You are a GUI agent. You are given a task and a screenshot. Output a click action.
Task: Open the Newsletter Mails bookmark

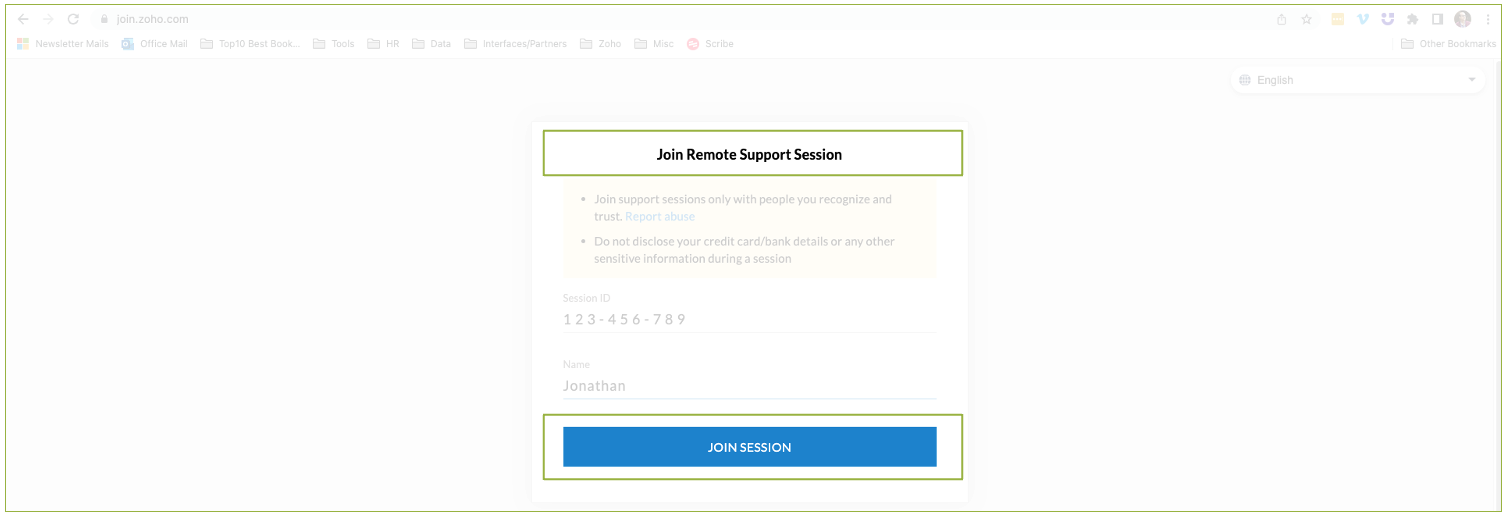63,44
